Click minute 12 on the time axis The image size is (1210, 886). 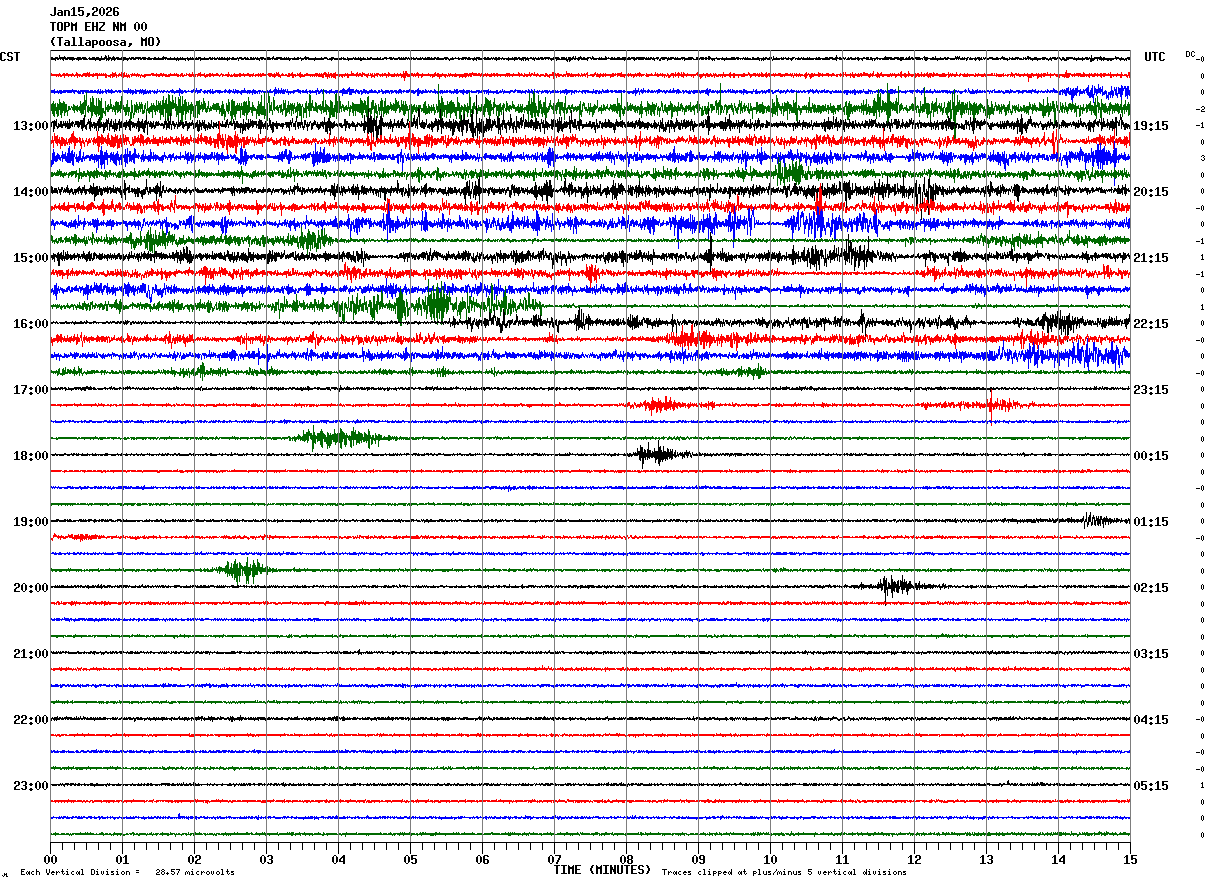(x=914, y=859)
